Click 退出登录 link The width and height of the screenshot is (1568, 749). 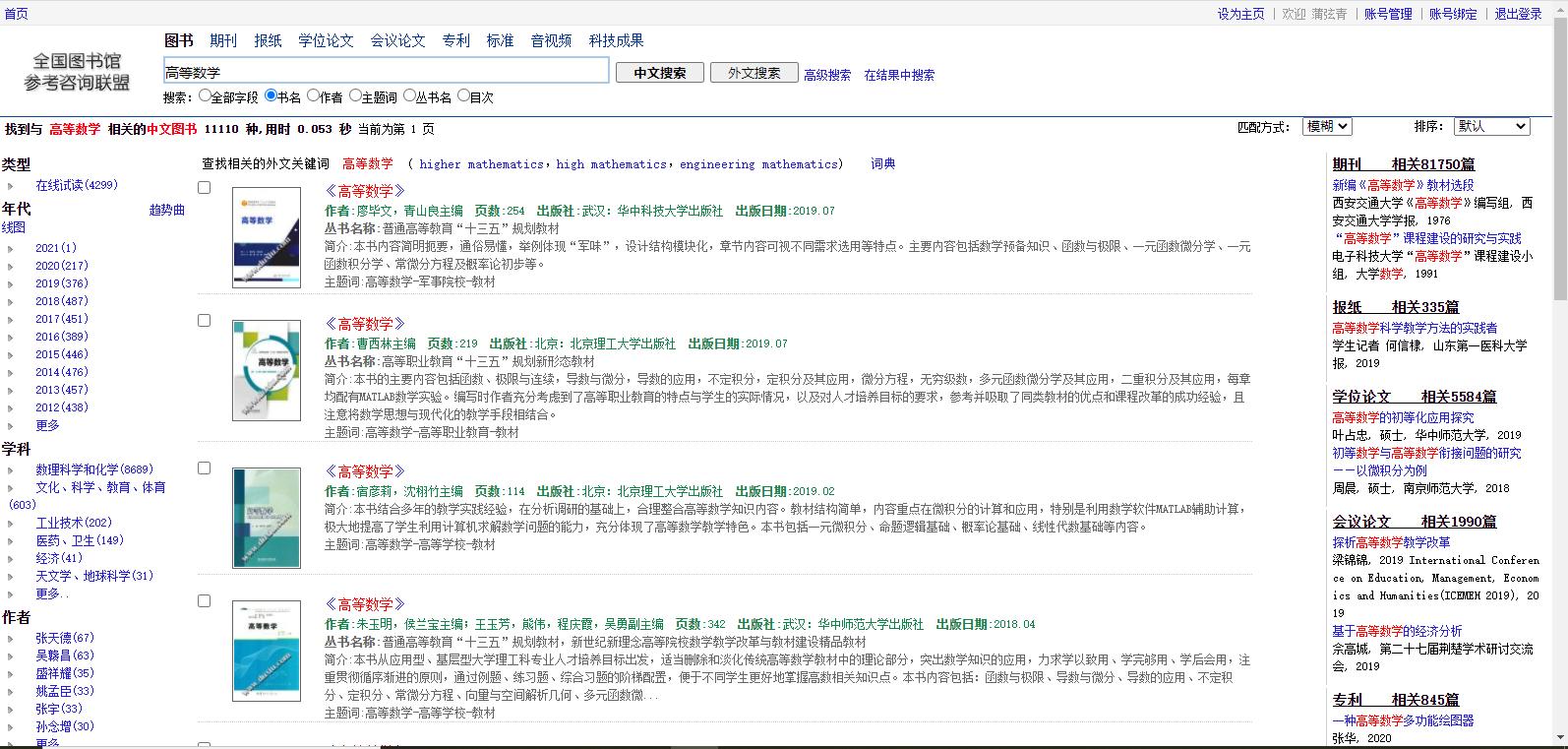coord(1518,14)
